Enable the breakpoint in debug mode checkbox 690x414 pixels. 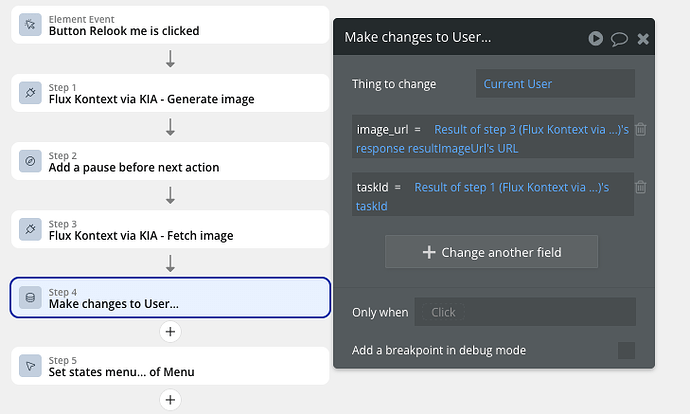626,350
